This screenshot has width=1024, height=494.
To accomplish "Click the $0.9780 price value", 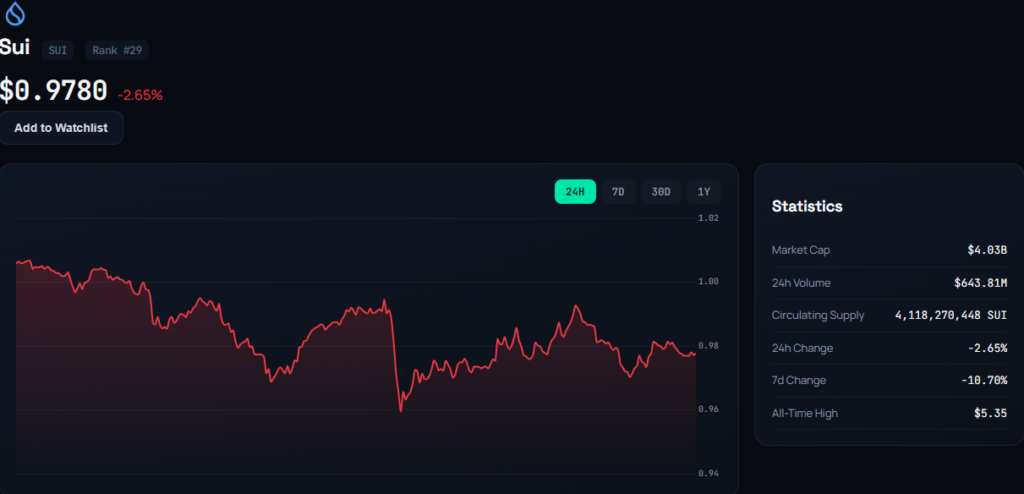I will pyautogui.click(x=54, y=91).
